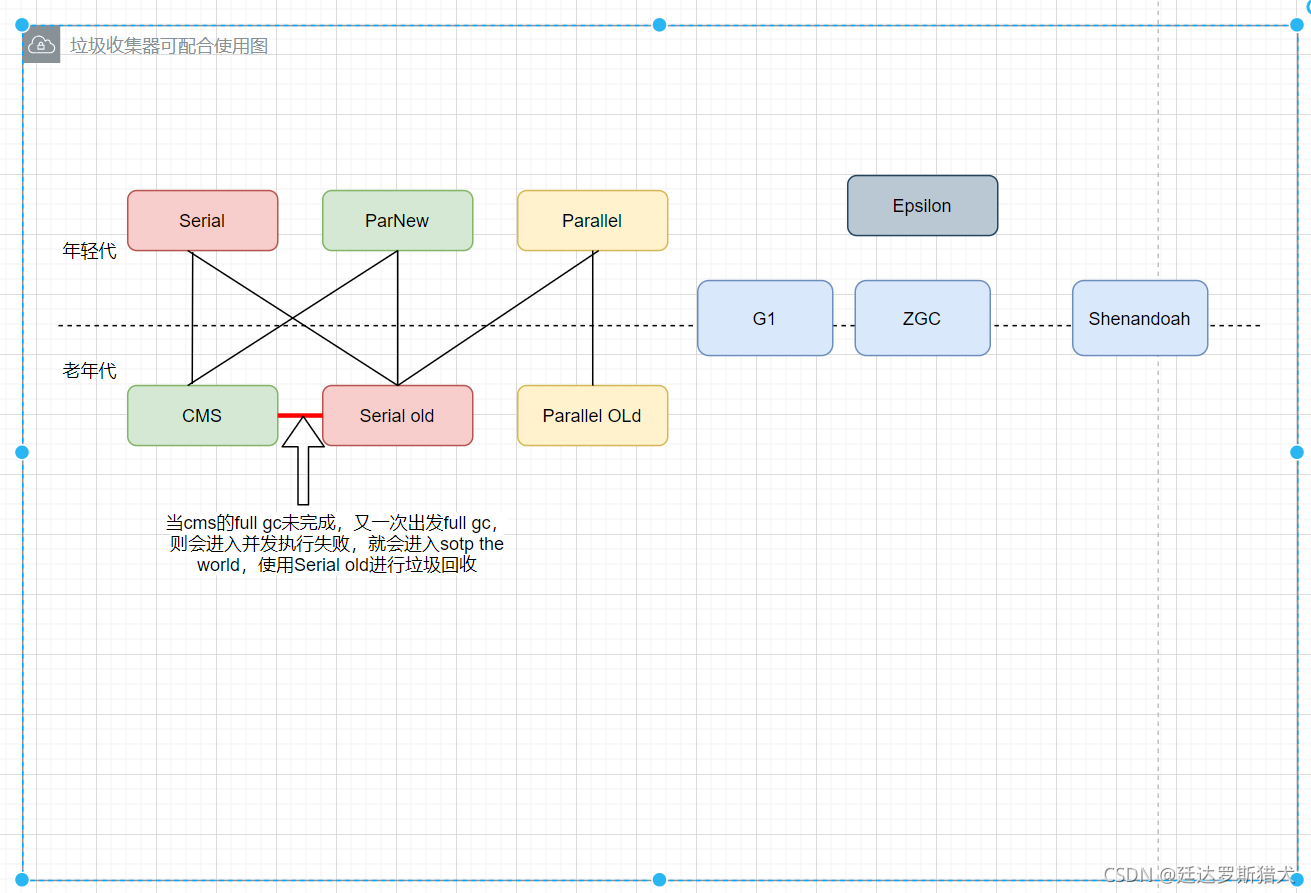Grab the left middle selection handle
The height and width of the screenshot is (893, 1311).
[22, 452]
